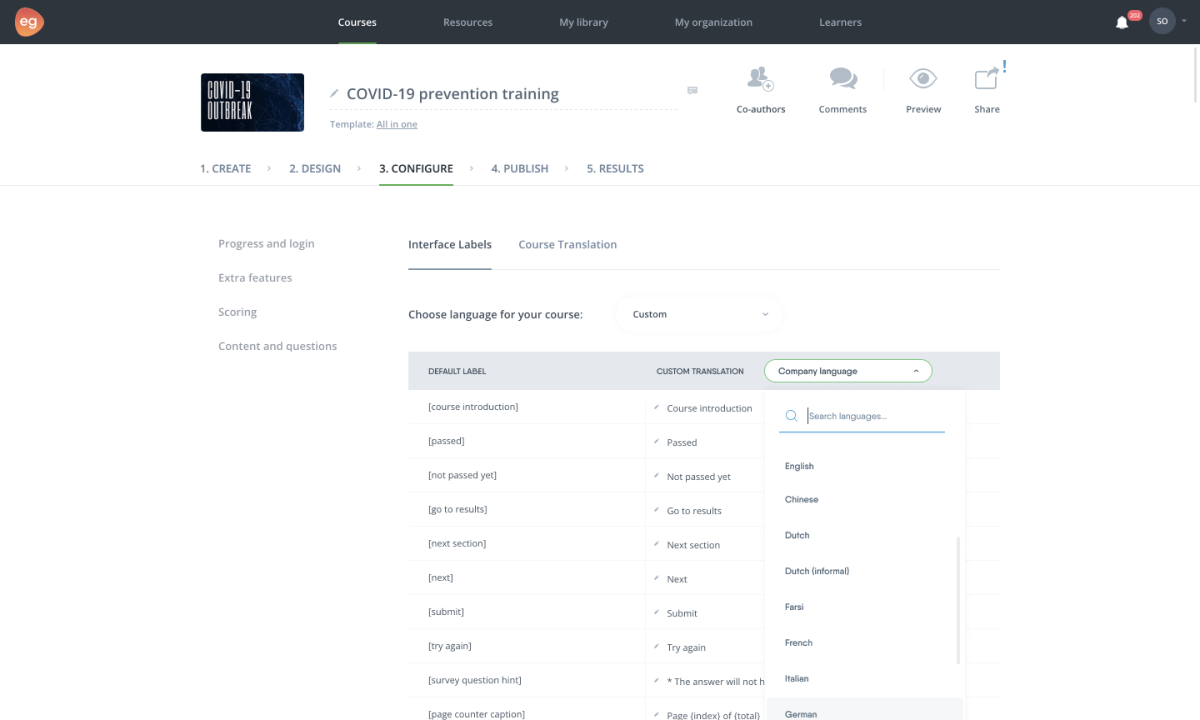Select the Interface Labels tab

click(450, 244)
